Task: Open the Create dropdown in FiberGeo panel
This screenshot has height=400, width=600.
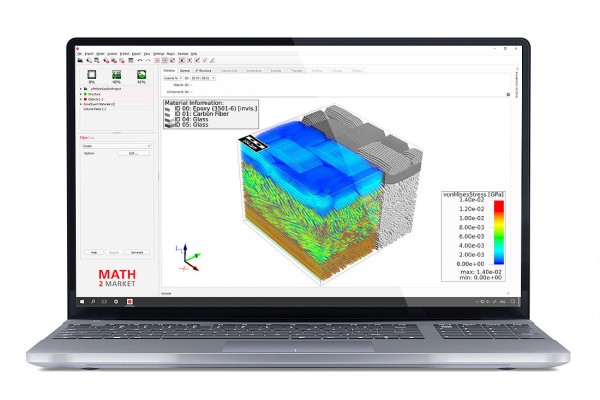Action: pyautogui.click(x=114, y=145)
